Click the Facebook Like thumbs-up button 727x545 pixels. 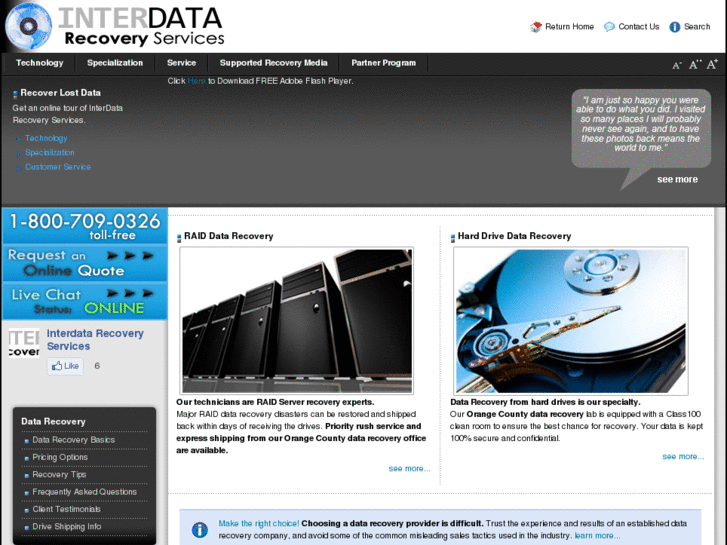click(x=65, y=366)
